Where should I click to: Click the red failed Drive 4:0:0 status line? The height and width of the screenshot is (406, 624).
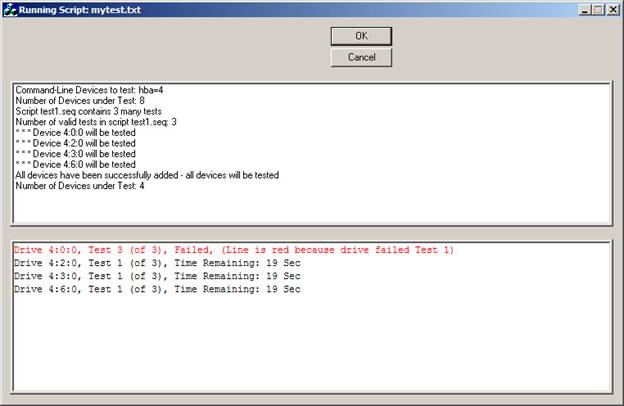click(x=234, y=250)
